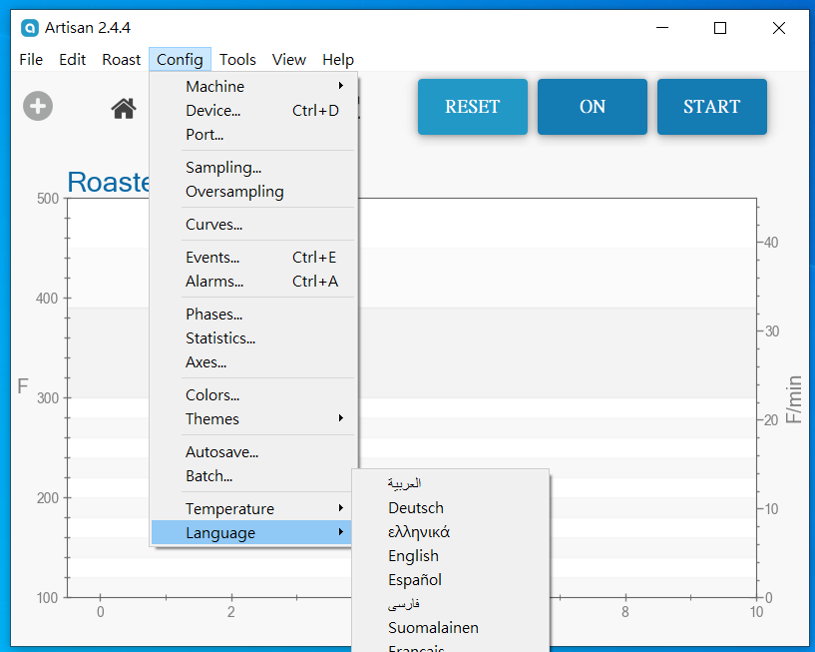Click the gray plus icon in toolbar

(38, 106)
